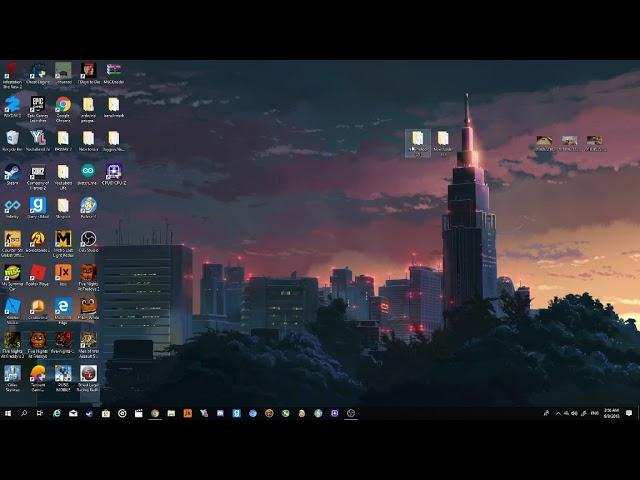Select the MSCLoader desktop icon
640x480 pixels.
tap(114, 74)
